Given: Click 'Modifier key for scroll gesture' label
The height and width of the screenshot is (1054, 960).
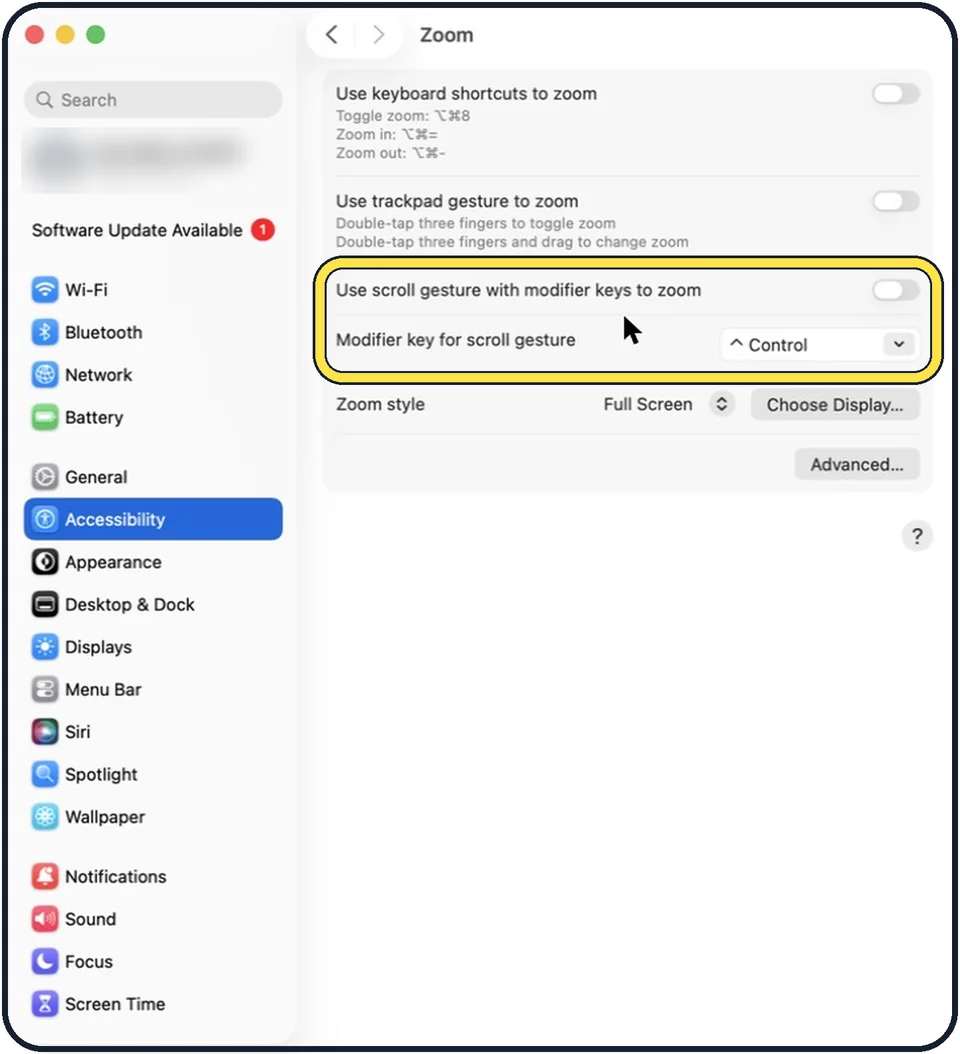Looking at the screenshot, I should pos(456,340).
